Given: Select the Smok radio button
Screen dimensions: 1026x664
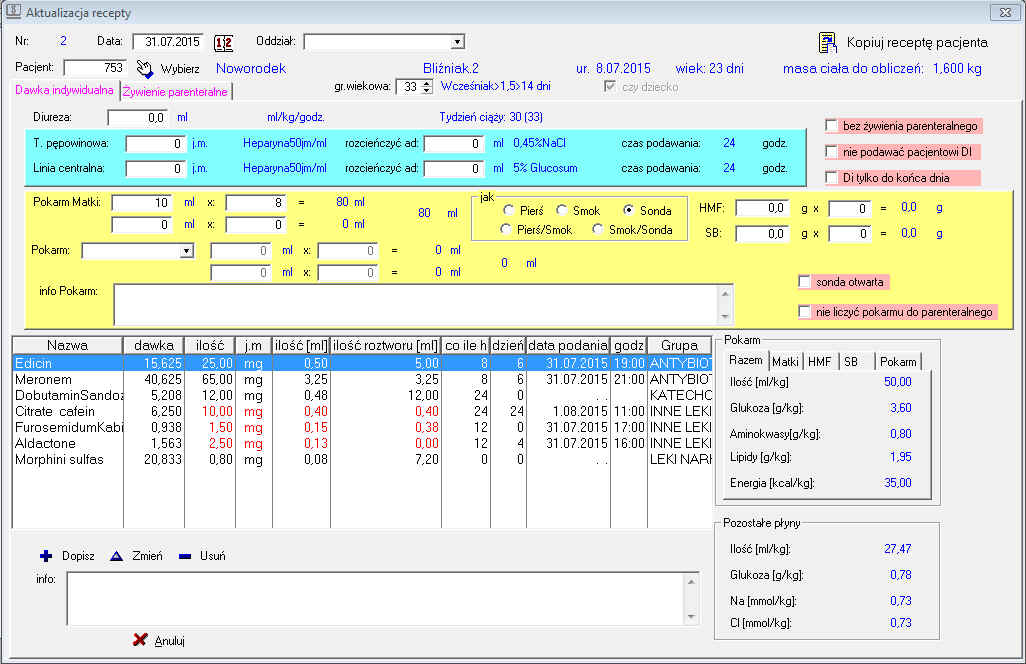Looking at the screenshot, I should point(562,210).
